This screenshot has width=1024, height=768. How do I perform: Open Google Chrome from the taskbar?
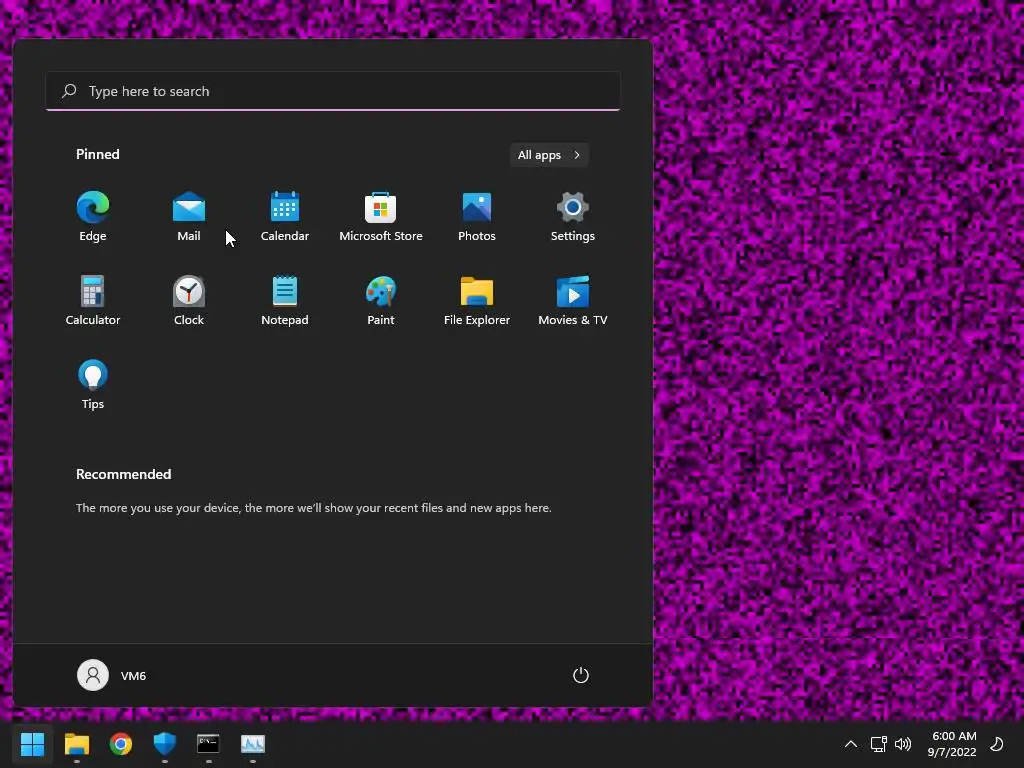(x=121, y=744)
